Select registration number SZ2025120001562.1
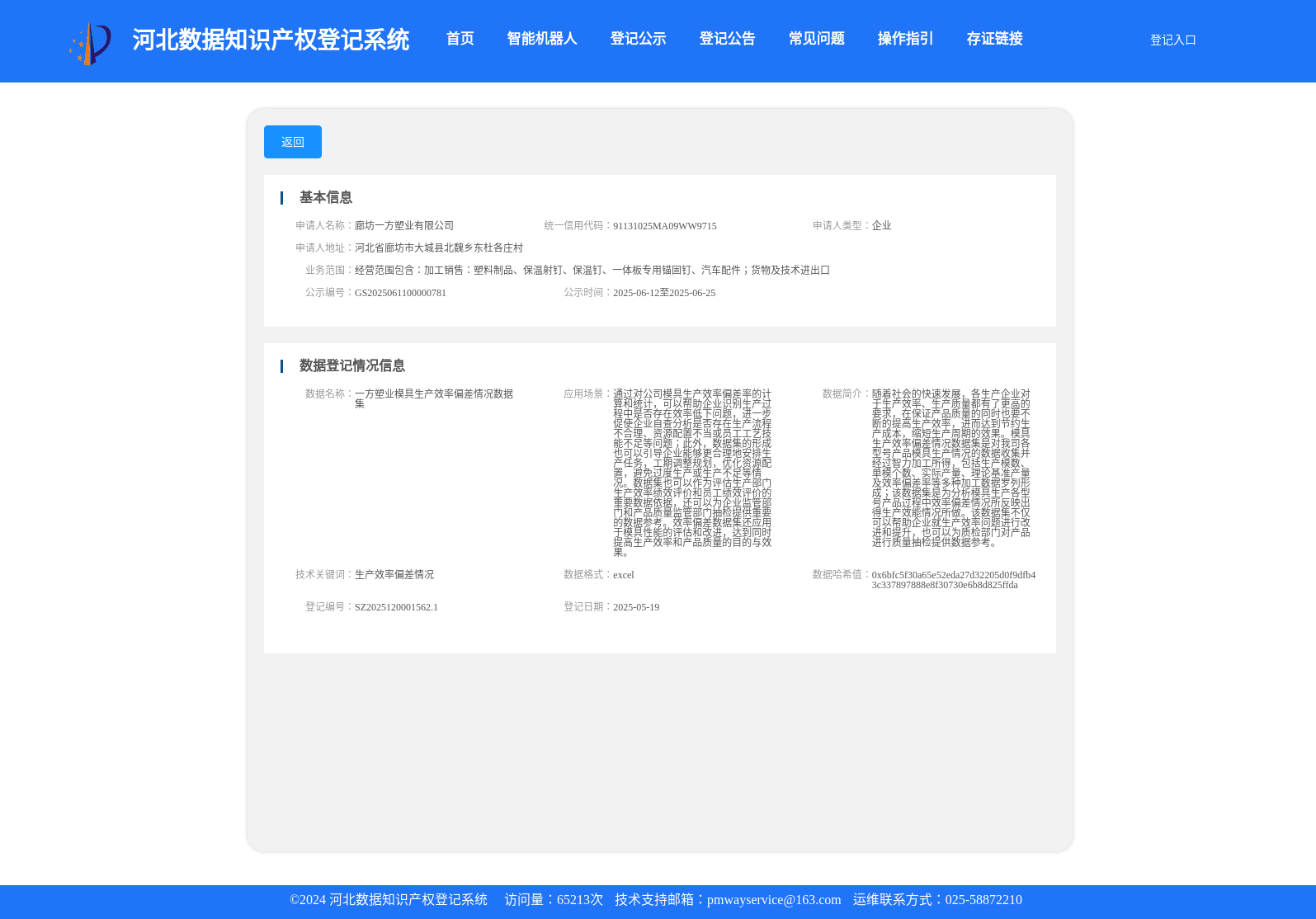Viewport: 1316px width, 919px height. pos(396,607)
